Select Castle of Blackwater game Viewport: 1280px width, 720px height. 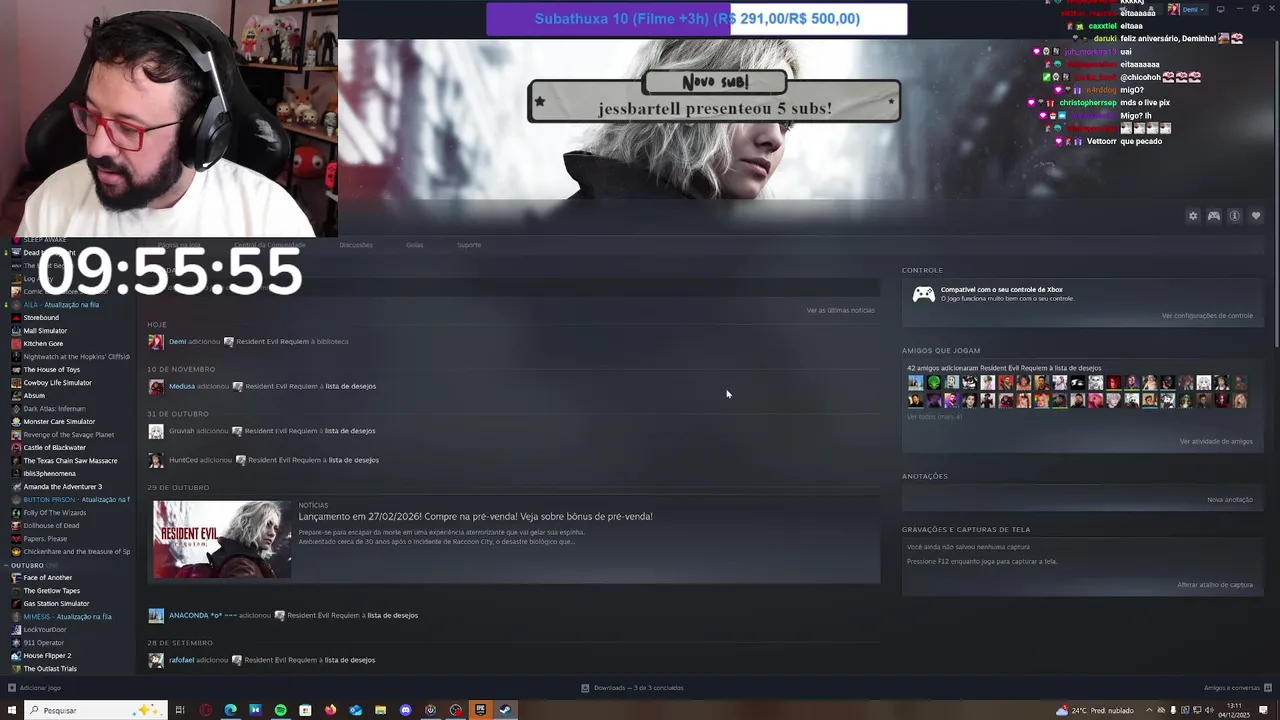pos(54,448)
